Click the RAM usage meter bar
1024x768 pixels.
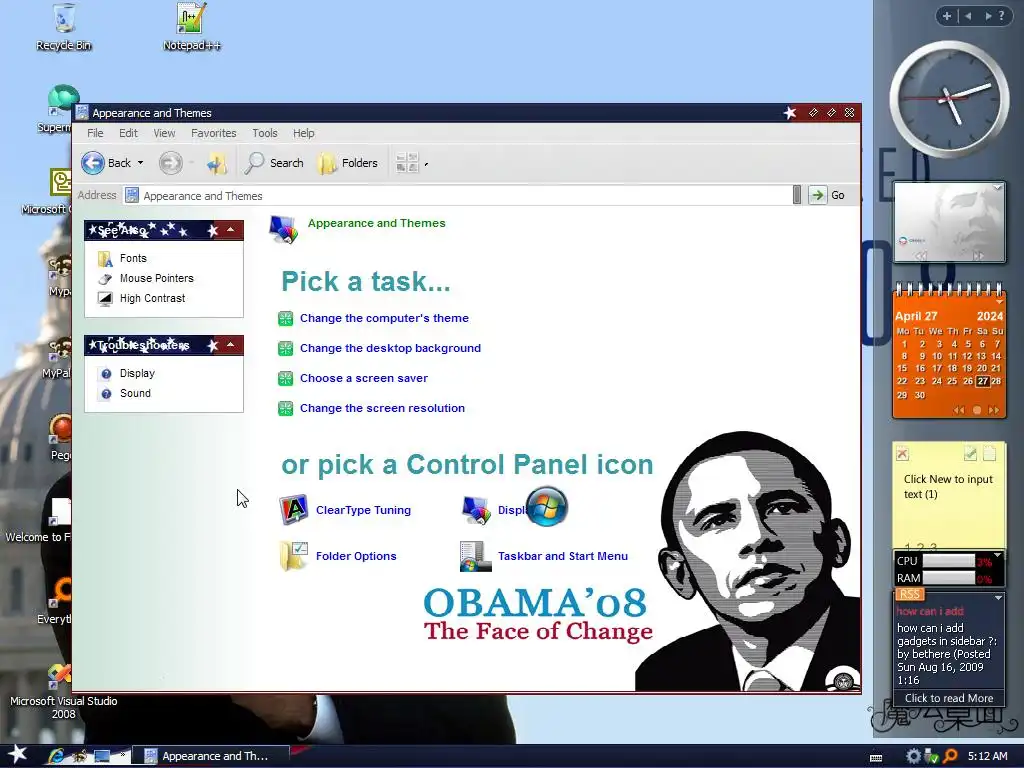pos(948,578)
